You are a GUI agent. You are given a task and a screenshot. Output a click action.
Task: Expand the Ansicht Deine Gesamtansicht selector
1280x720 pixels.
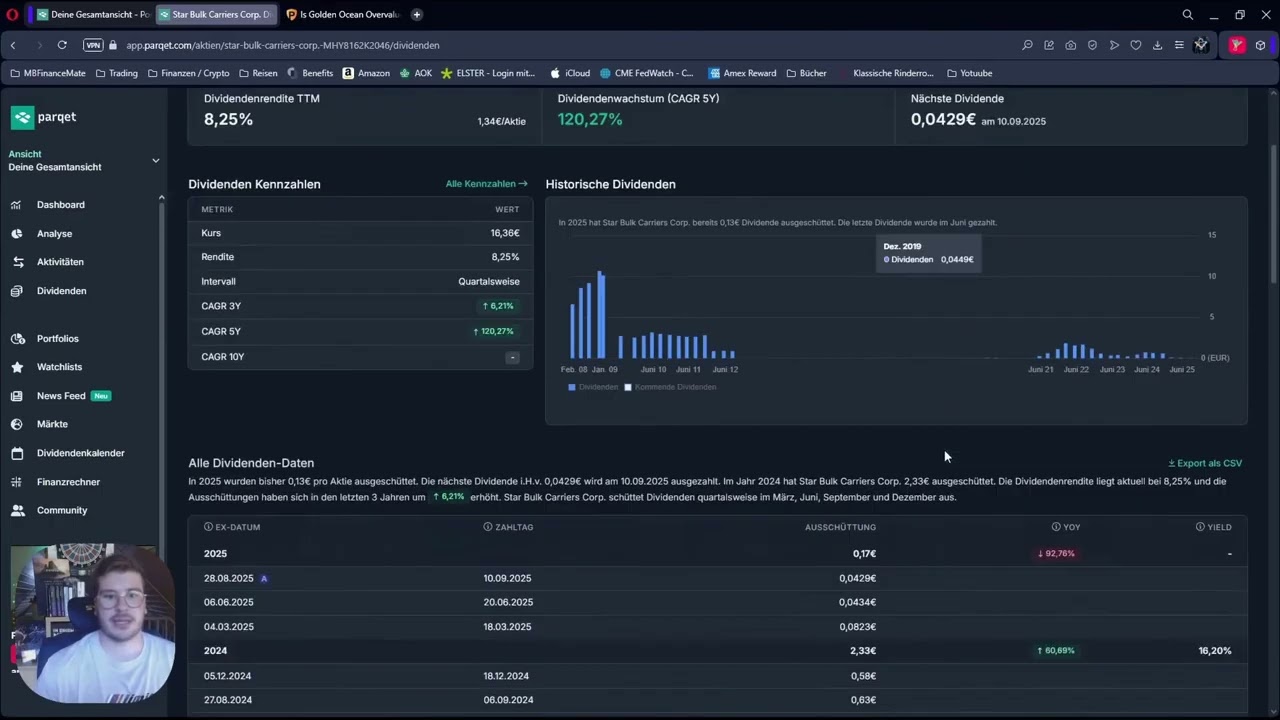(x=84, y=161)
